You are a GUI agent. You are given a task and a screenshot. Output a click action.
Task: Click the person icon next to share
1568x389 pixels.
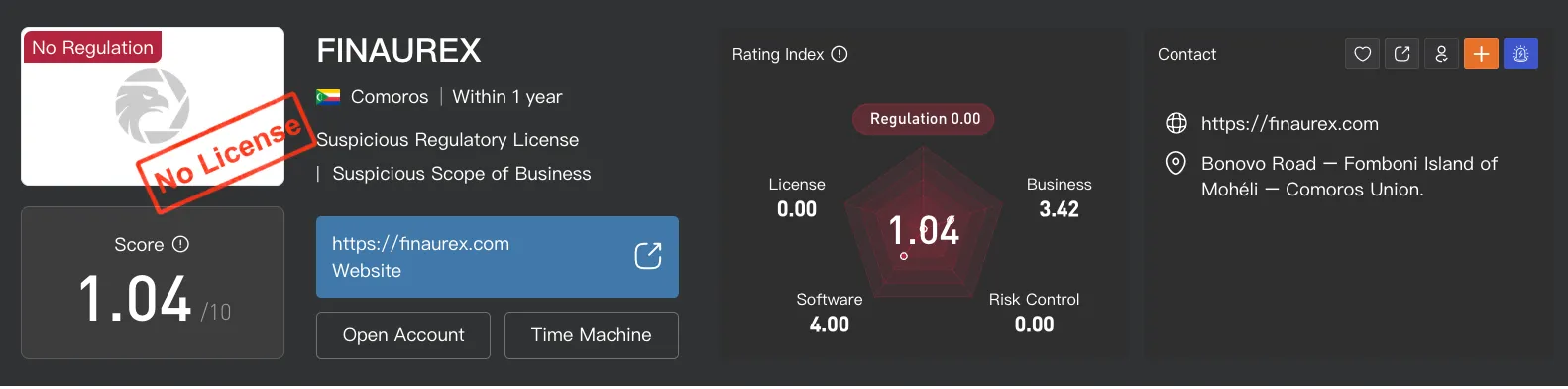pos(1441,54)
